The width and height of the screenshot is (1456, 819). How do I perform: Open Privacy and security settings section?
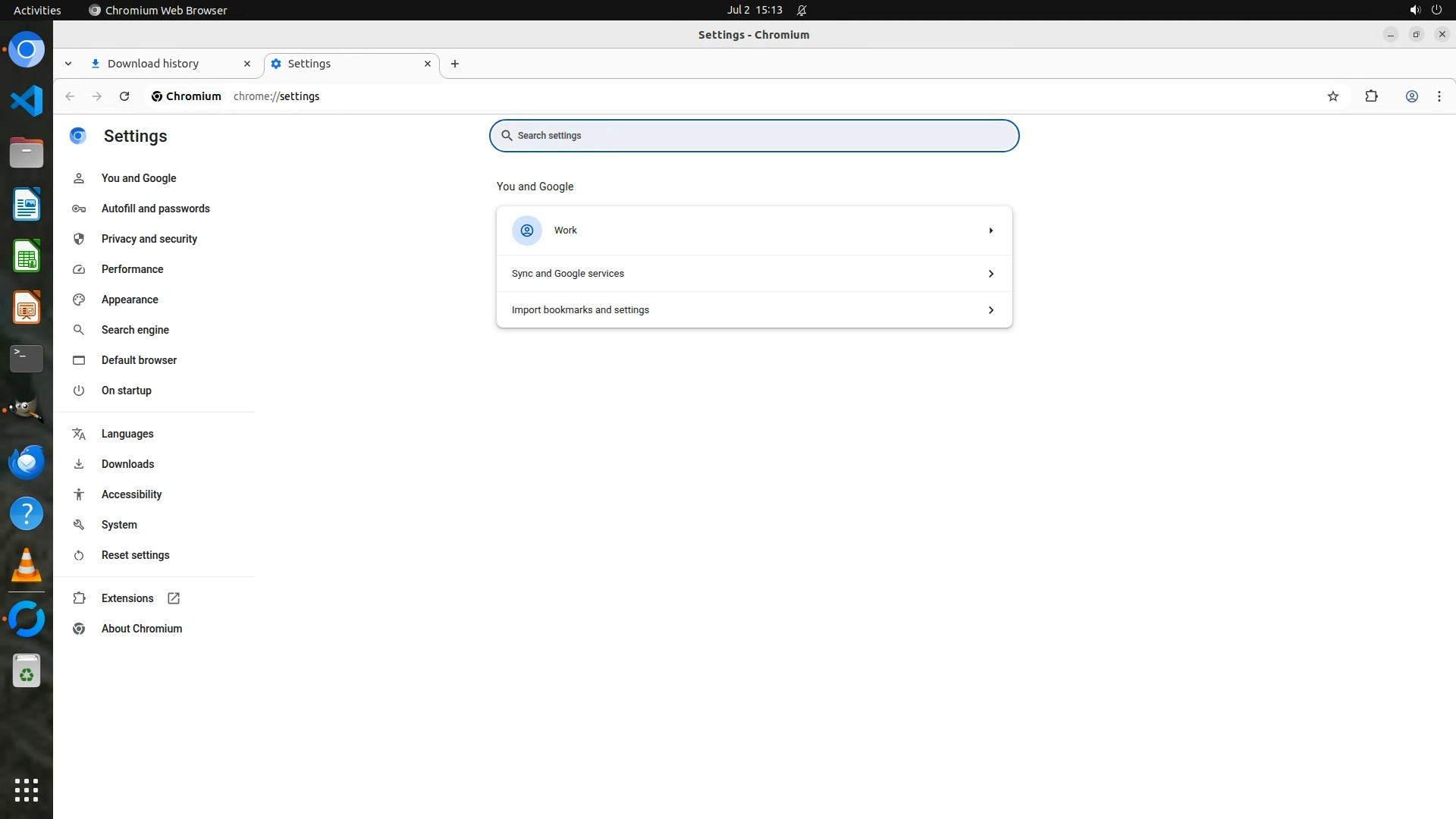click(149, 239)
